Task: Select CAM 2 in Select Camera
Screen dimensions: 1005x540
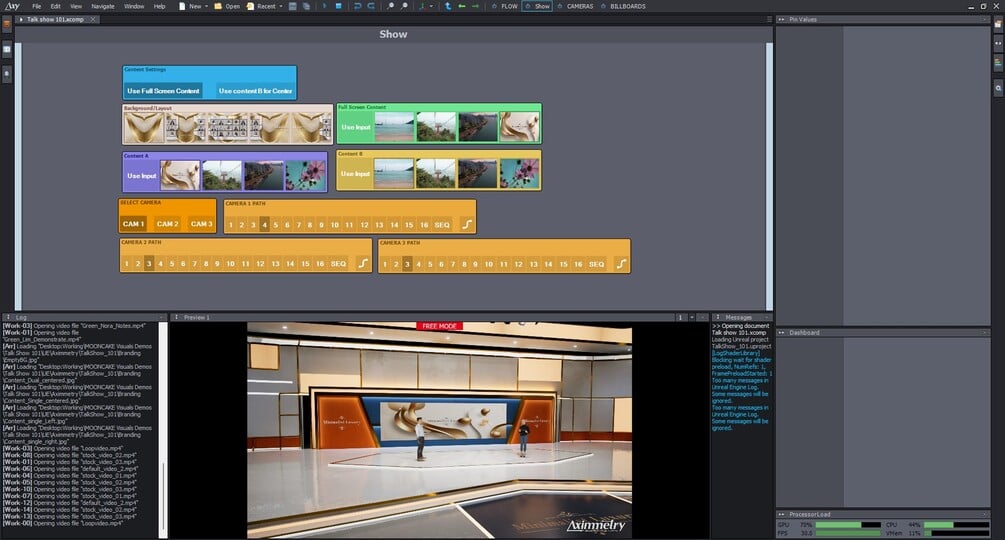Action: 167,224
